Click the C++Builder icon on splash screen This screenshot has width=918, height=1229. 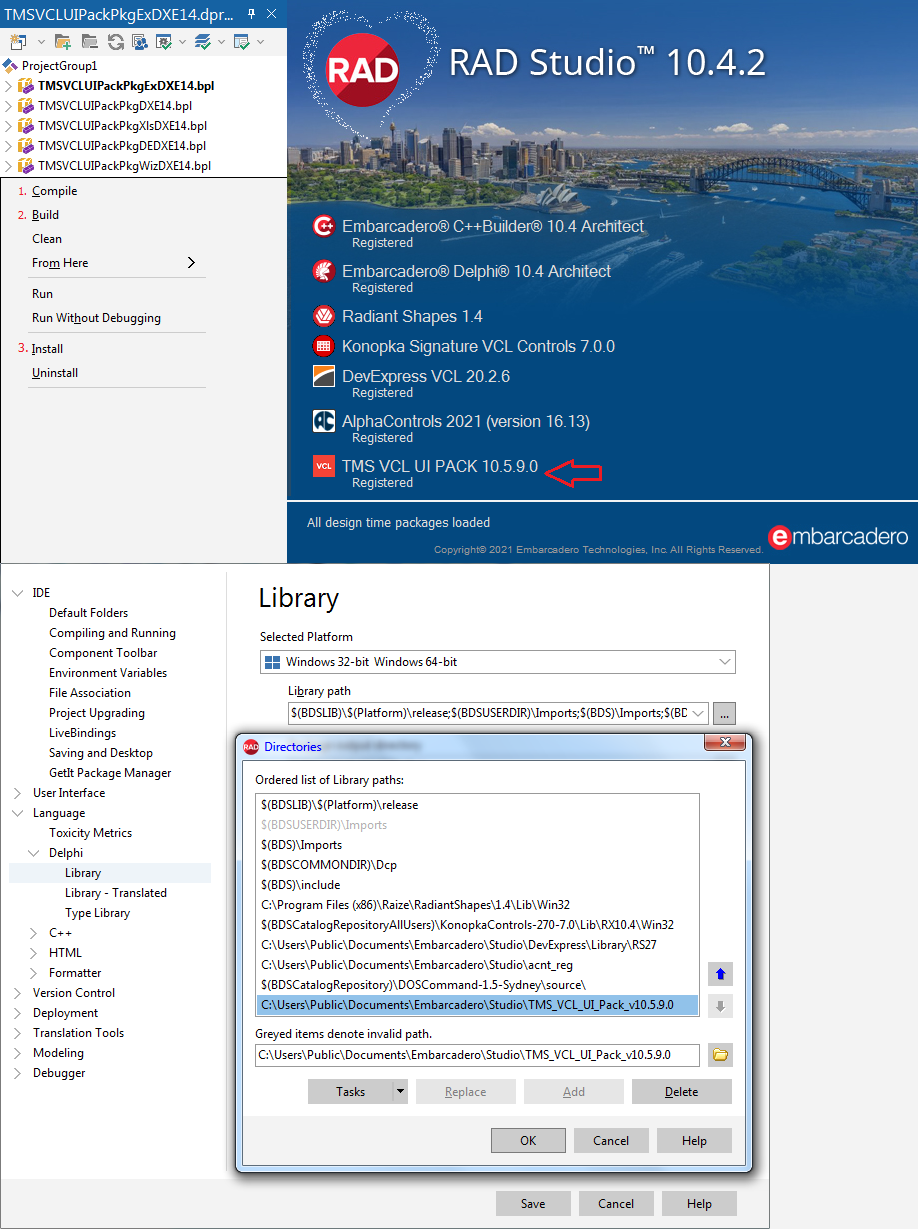tap(324, 226)
